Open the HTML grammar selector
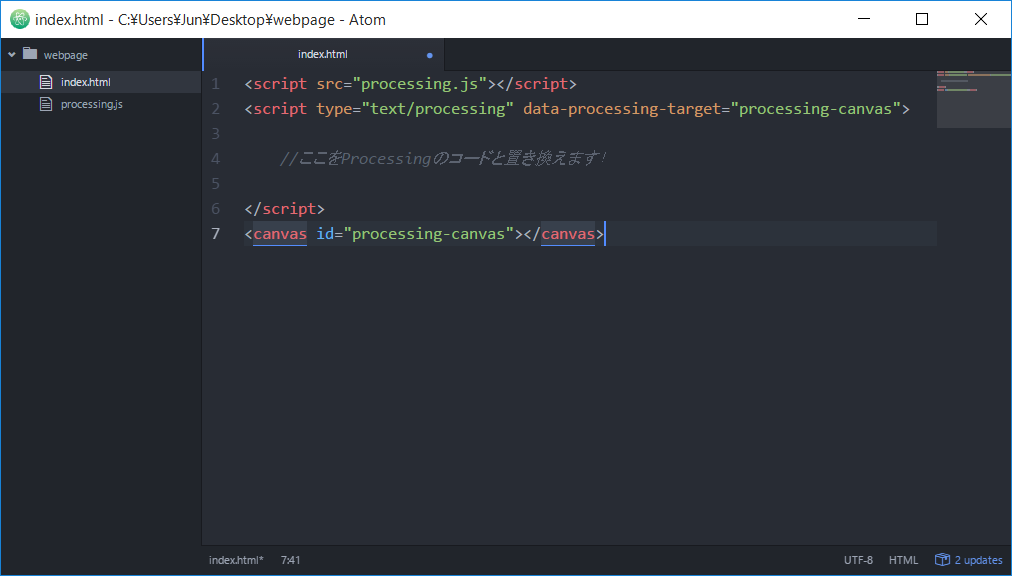Image resolution: width=1012 pixels, height=576 pixels. (x=903, y=560)
